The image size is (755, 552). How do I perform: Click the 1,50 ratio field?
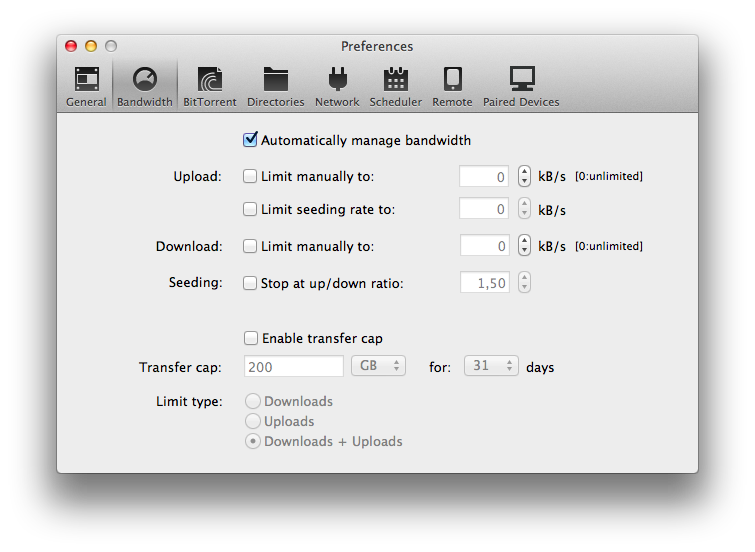[485, 283]
